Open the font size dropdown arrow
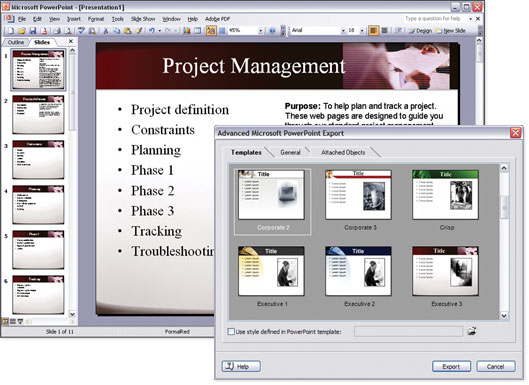The image size is (529, 385). pyautogui.click(x=362, y=31)
